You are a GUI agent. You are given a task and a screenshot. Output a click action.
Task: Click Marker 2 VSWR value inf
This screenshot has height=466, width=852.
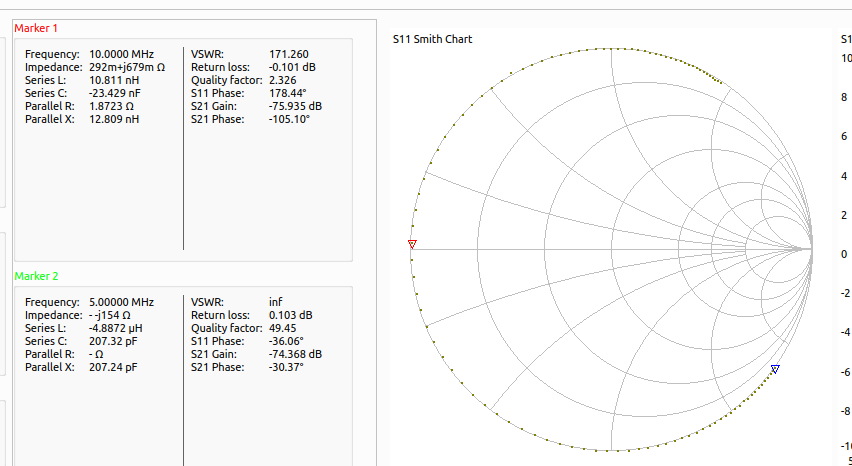276,302
